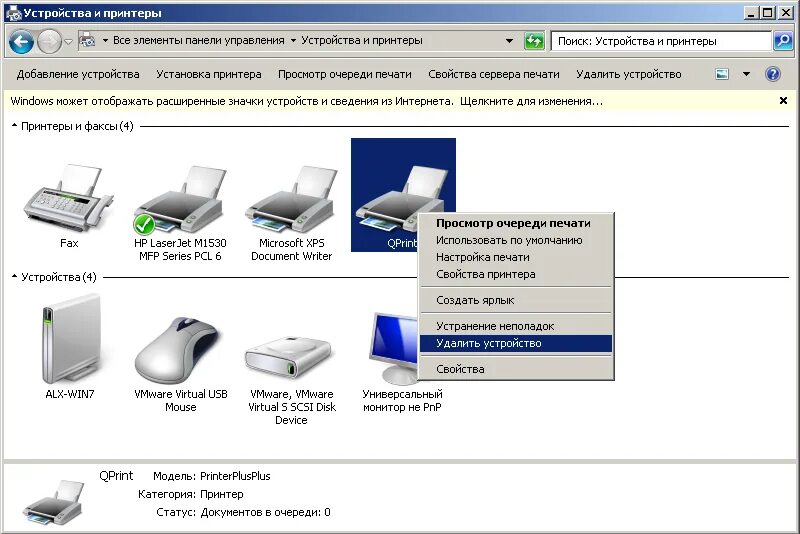Choose 'Свойства принтера' in context menu
The width and height of the screenshot is (800, 534).
516,274
